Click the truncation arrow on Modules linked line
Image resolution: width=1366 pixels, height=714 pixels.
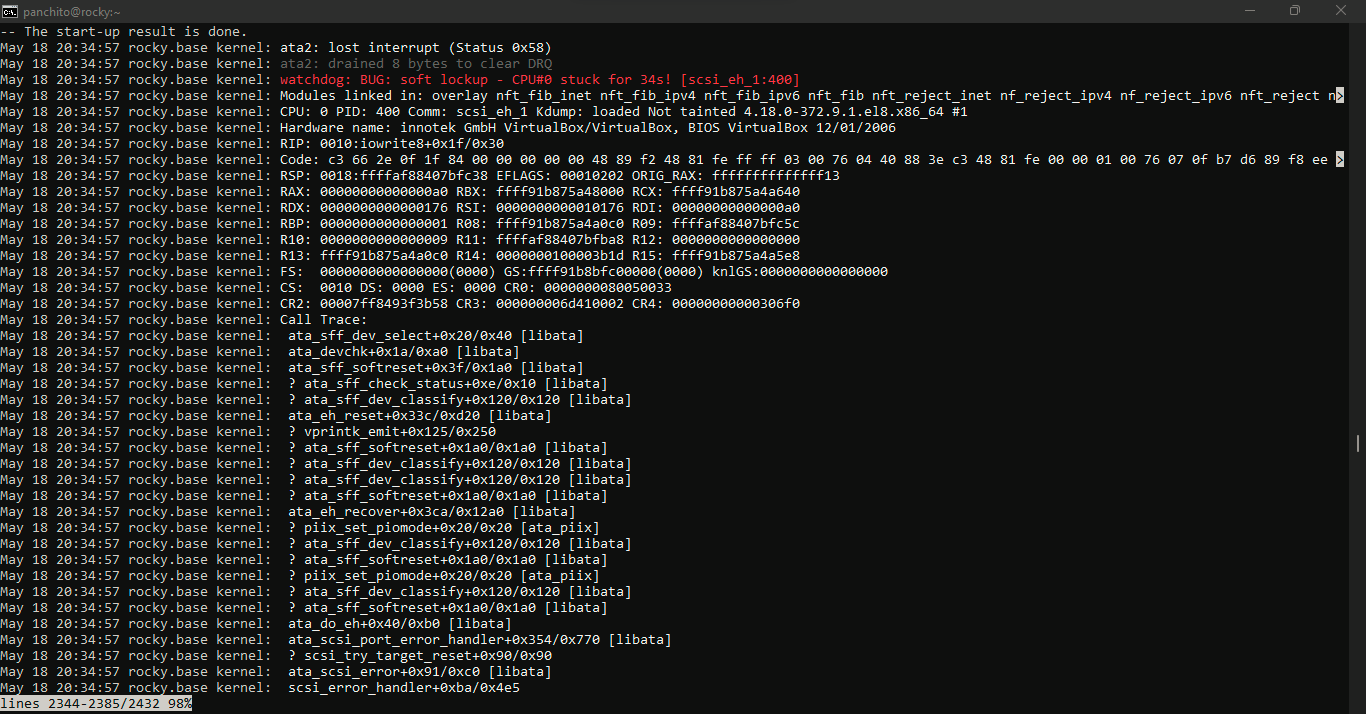1339,96
